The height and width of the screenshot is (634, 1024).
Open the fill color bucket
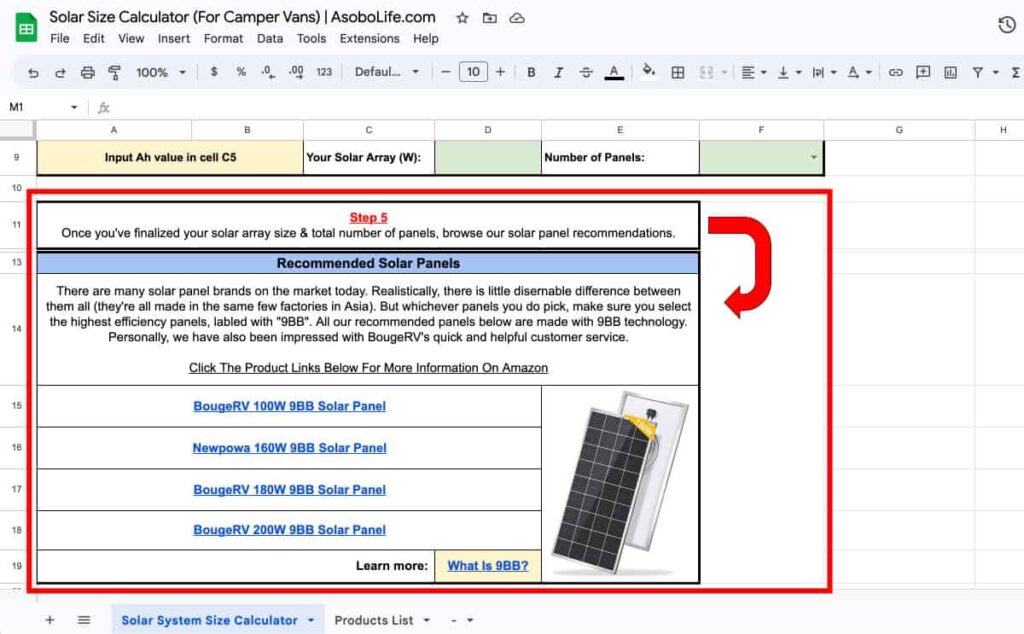pyautogui.click(x=648, y=71)
